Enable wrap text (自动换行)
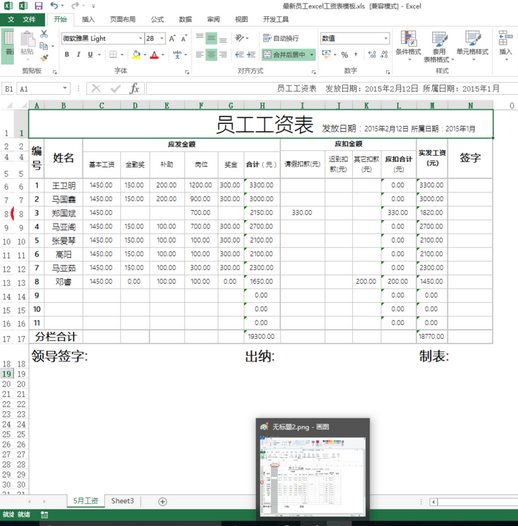The height and width of the screenshot is (526, 518). coord(281,38)
